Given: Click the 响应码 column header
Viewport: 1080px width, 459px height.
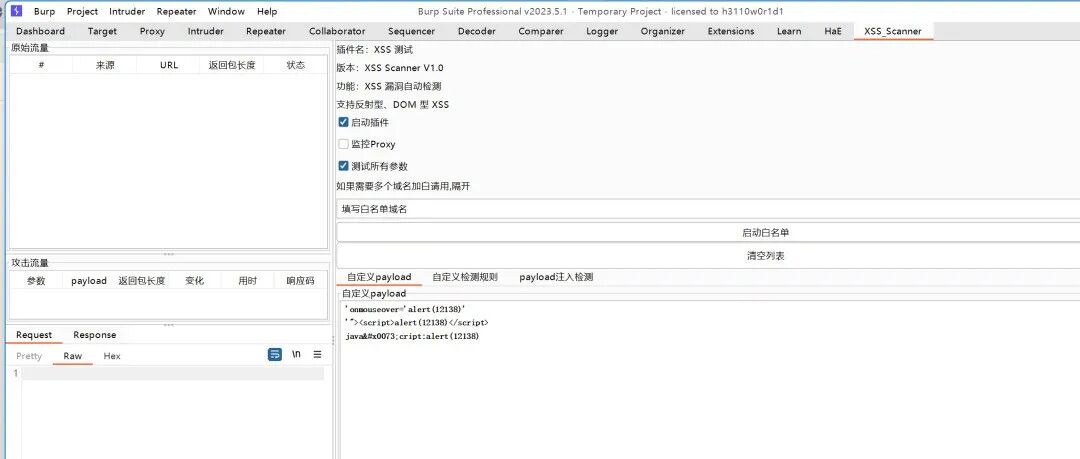Looking at the screenshot, I should pos(300,280).
